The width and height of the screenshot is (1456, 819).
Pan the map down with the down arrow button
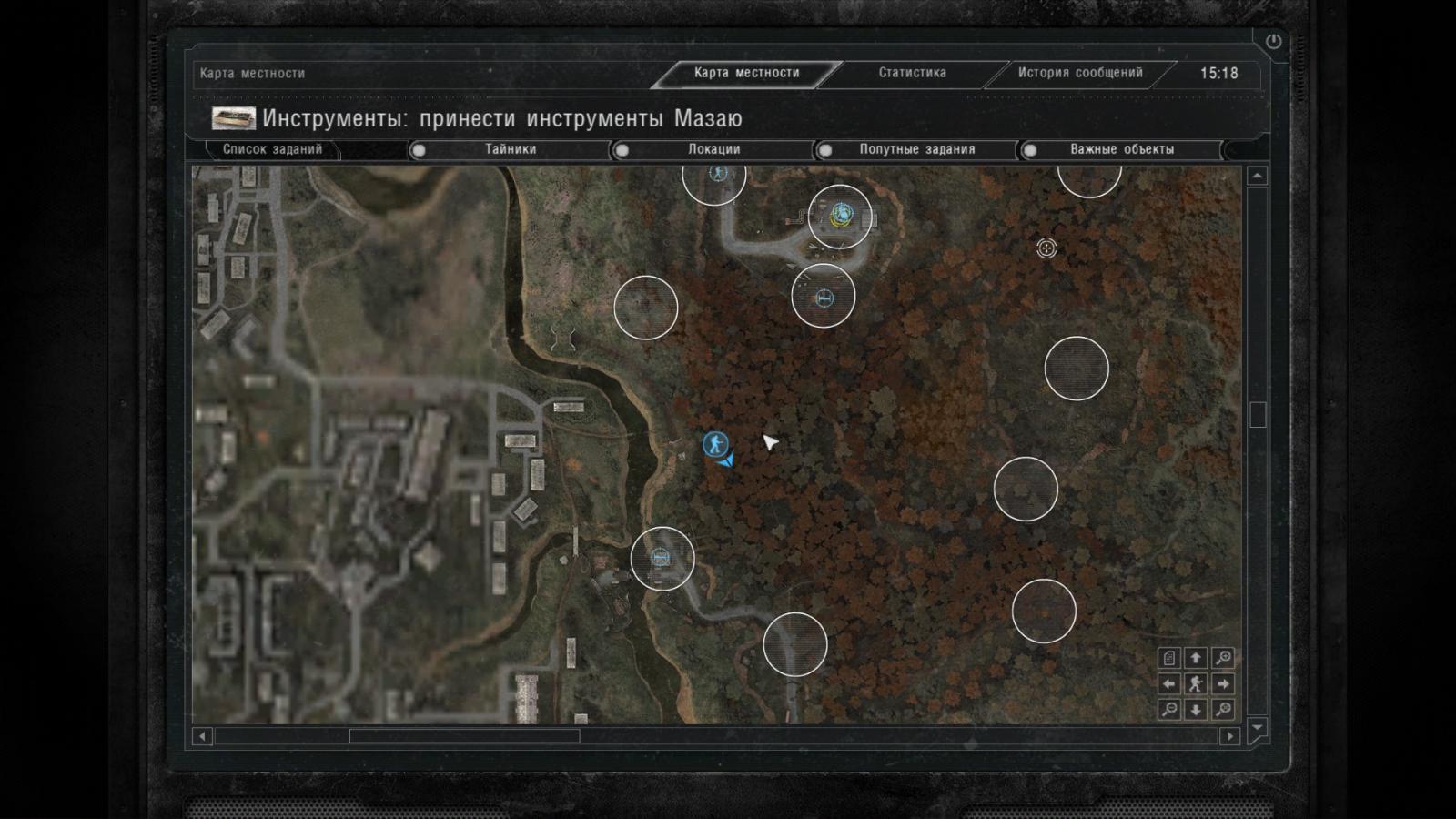tap(1196, 710)
